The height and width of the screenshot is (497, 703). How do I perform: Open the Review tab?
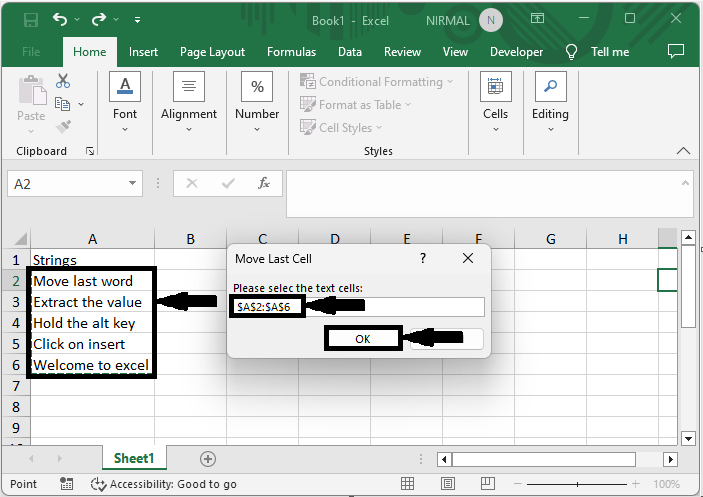click(x=402, y=52)
